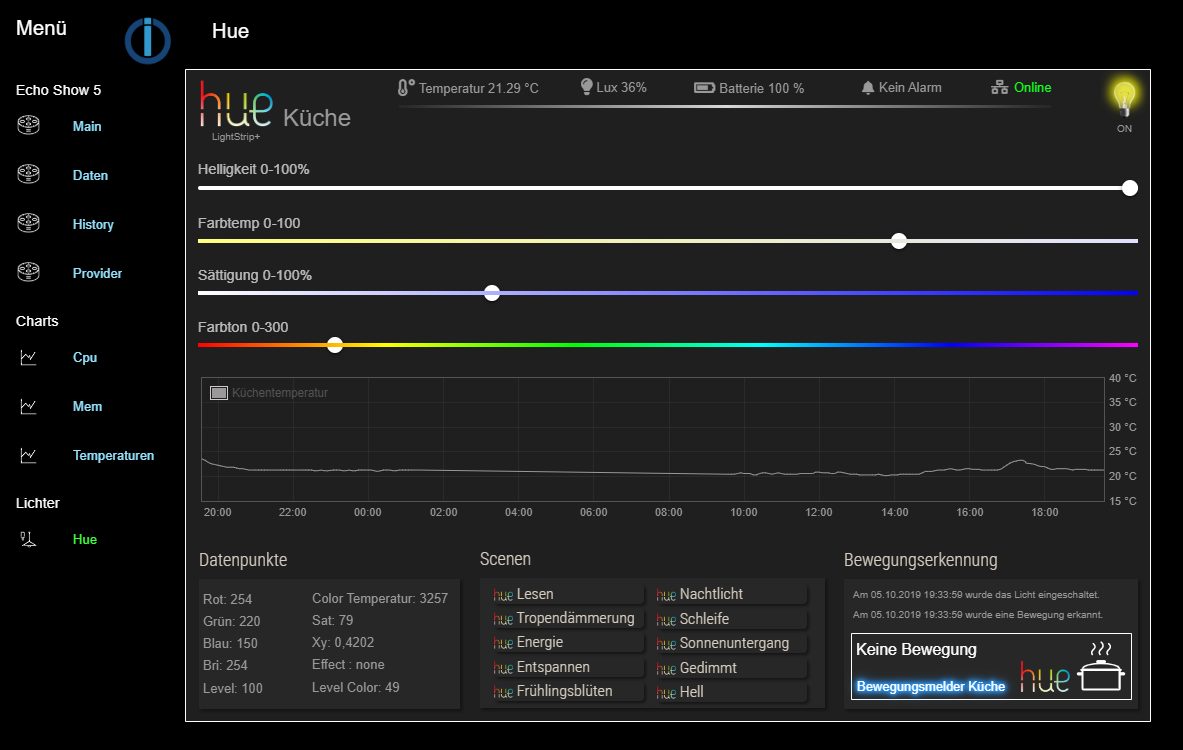Click the Echo Show 5 heading
Image resolution: width=1183 pixels, height=750 pixels.
coord(58,90)
